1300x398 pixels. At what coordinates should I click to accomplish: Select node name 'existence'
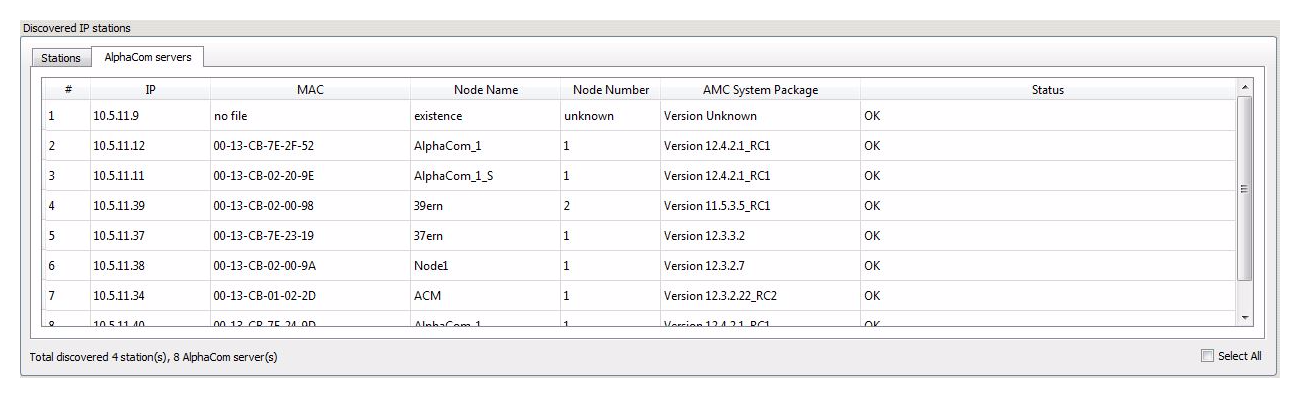[x=486, y=116]
